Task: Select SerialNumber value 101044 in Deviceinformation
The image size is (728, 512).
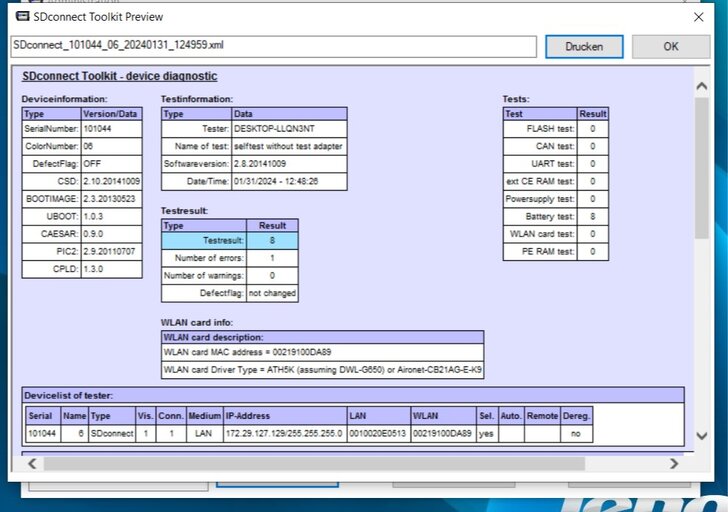Action: (111, 129)
